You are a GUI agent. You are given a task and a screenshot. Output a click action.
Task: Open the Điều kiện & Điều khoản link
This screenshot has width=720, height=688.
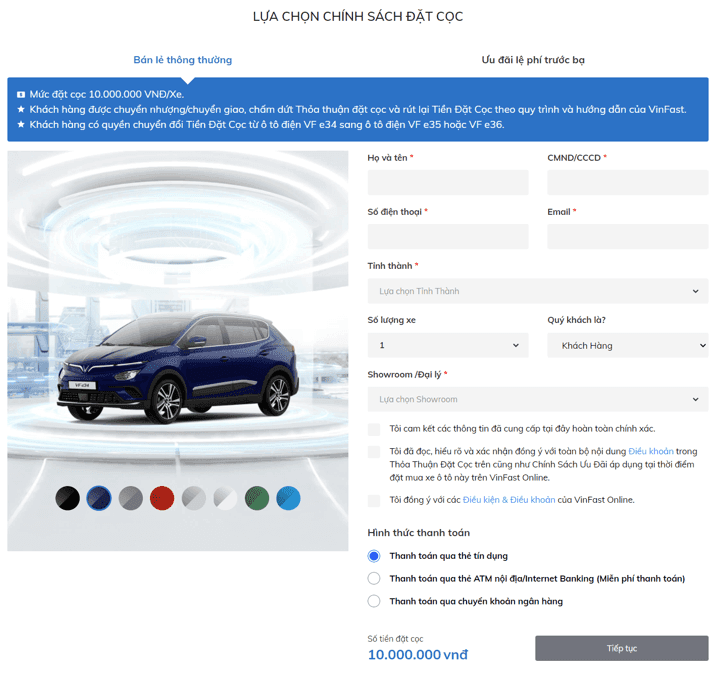(509, 500)
